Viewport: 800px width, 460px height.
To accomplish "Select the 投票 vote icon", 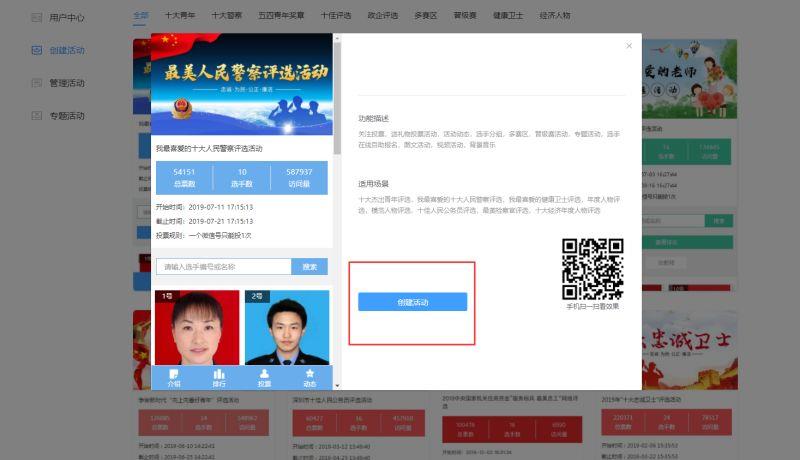I will click(x=264, y=377).
